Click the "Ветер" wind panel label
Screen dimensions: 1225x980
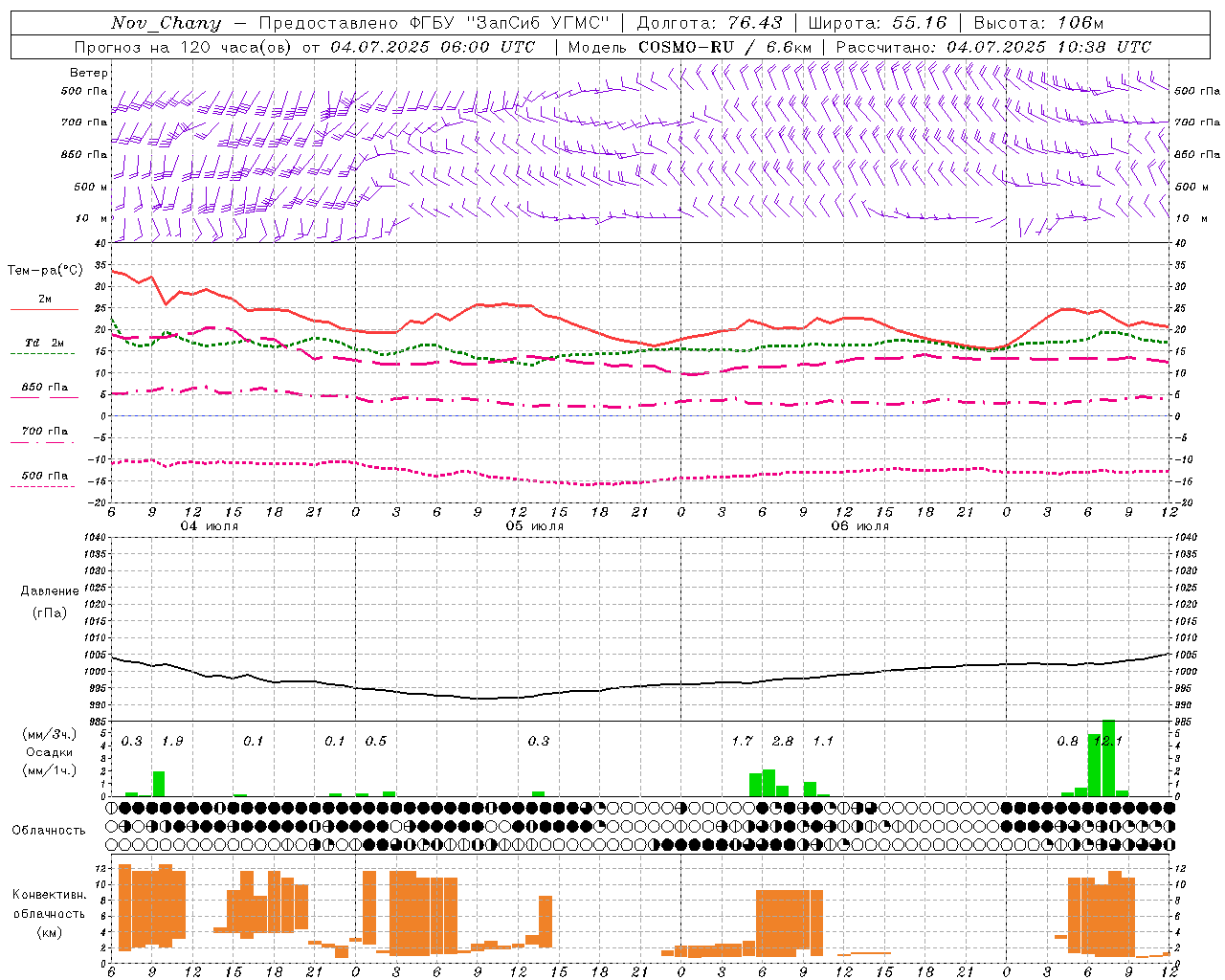click(88, 73)
